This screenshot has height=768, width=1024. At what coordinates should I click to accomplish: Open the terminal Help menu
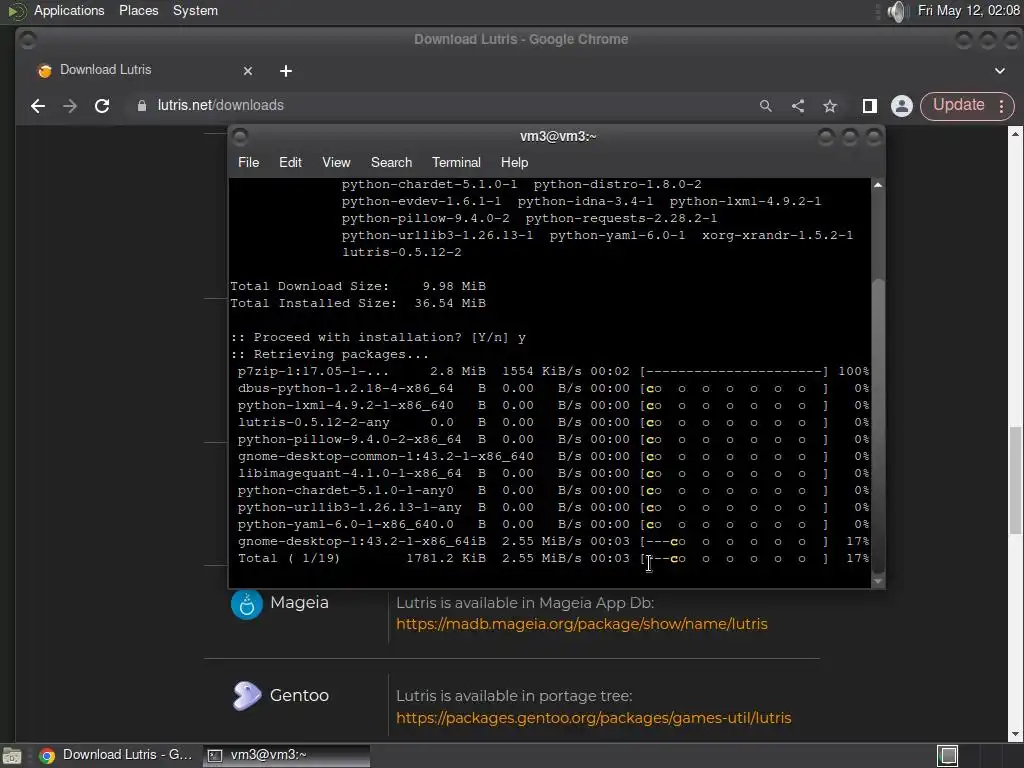(x=514, y=163)
